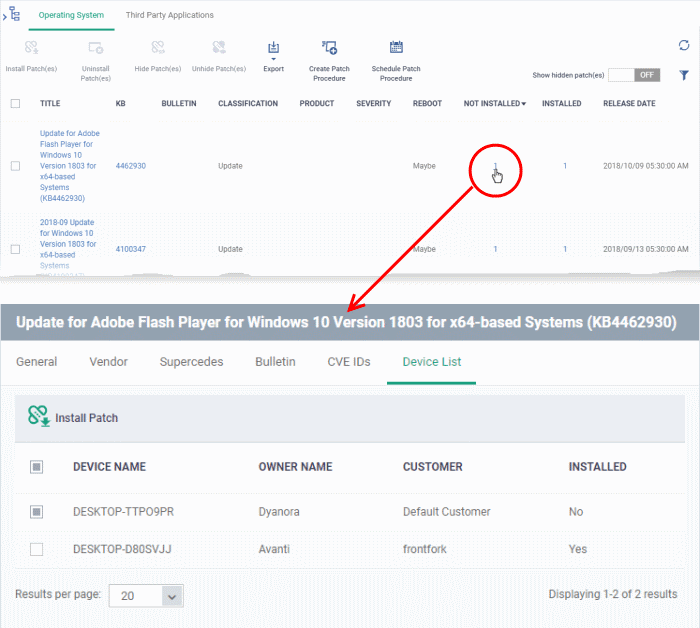Screen dimensions: 700x628
Task: Click owner name Avanti
Action: (274, 549)
